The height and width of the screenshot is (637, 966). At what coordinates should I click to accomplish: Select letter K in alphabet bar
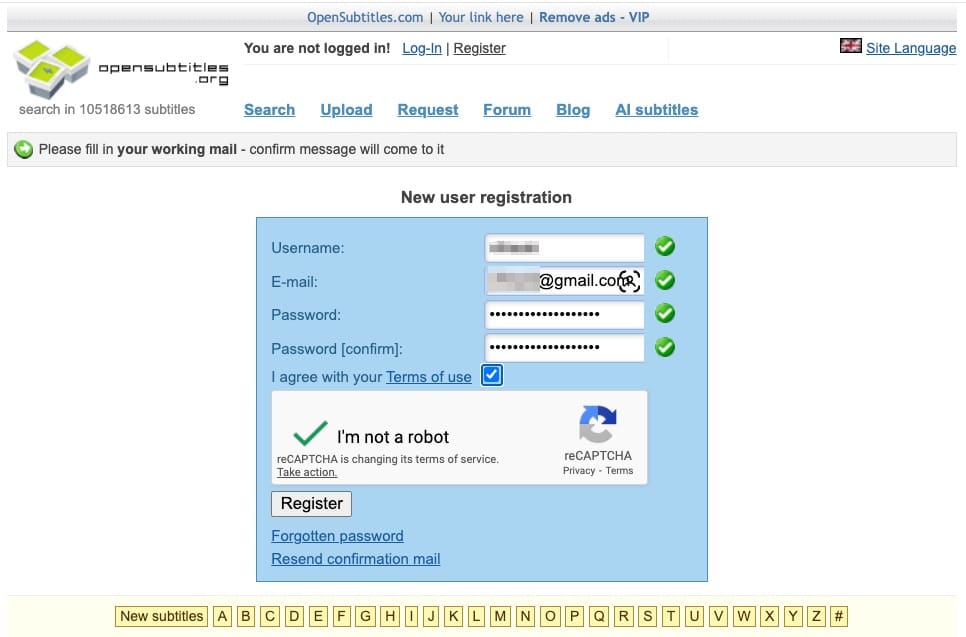[x=453, y=616]
